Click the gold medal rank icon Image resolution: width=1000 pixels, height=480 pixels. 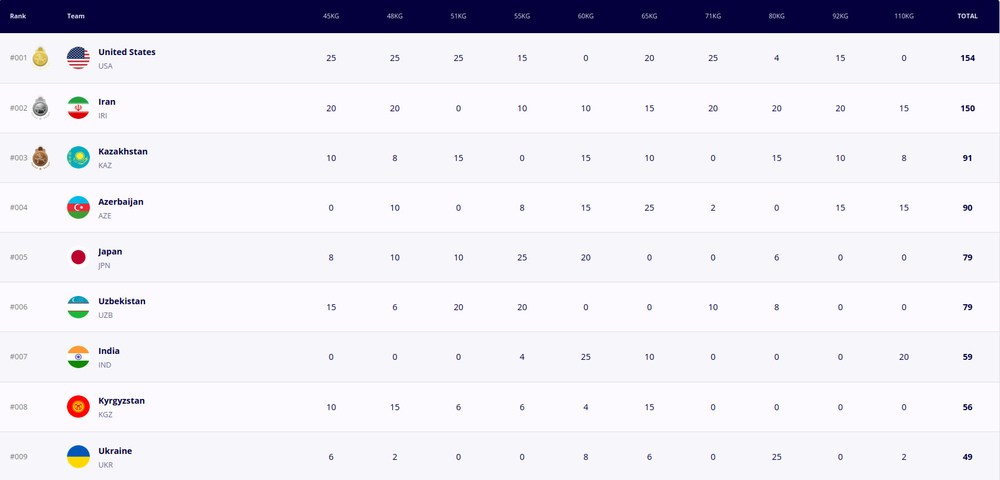(40, 57)
